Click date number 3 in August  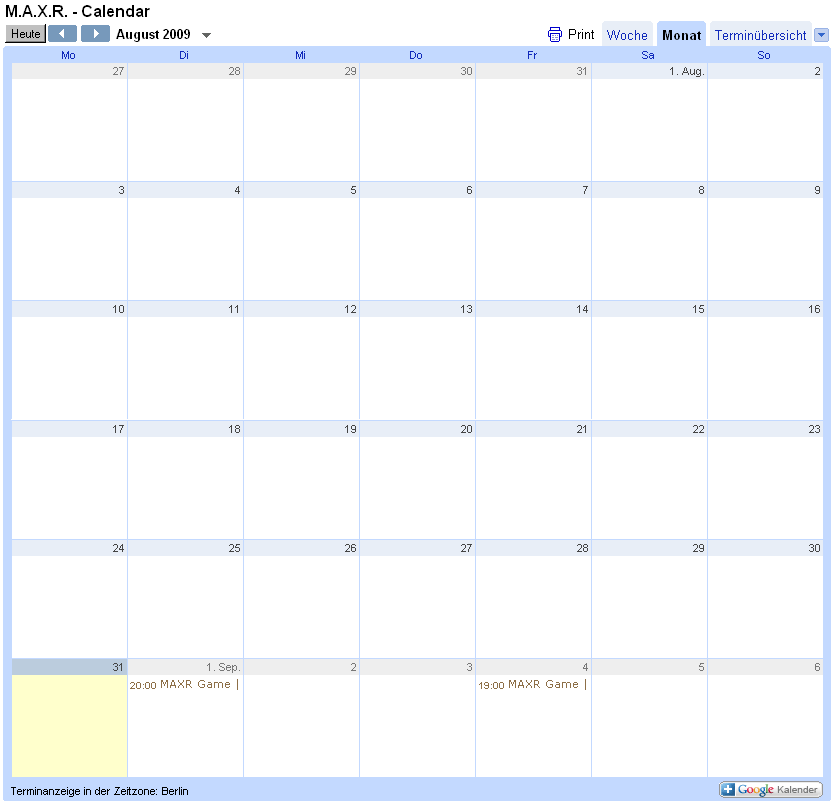click(121, 190)
